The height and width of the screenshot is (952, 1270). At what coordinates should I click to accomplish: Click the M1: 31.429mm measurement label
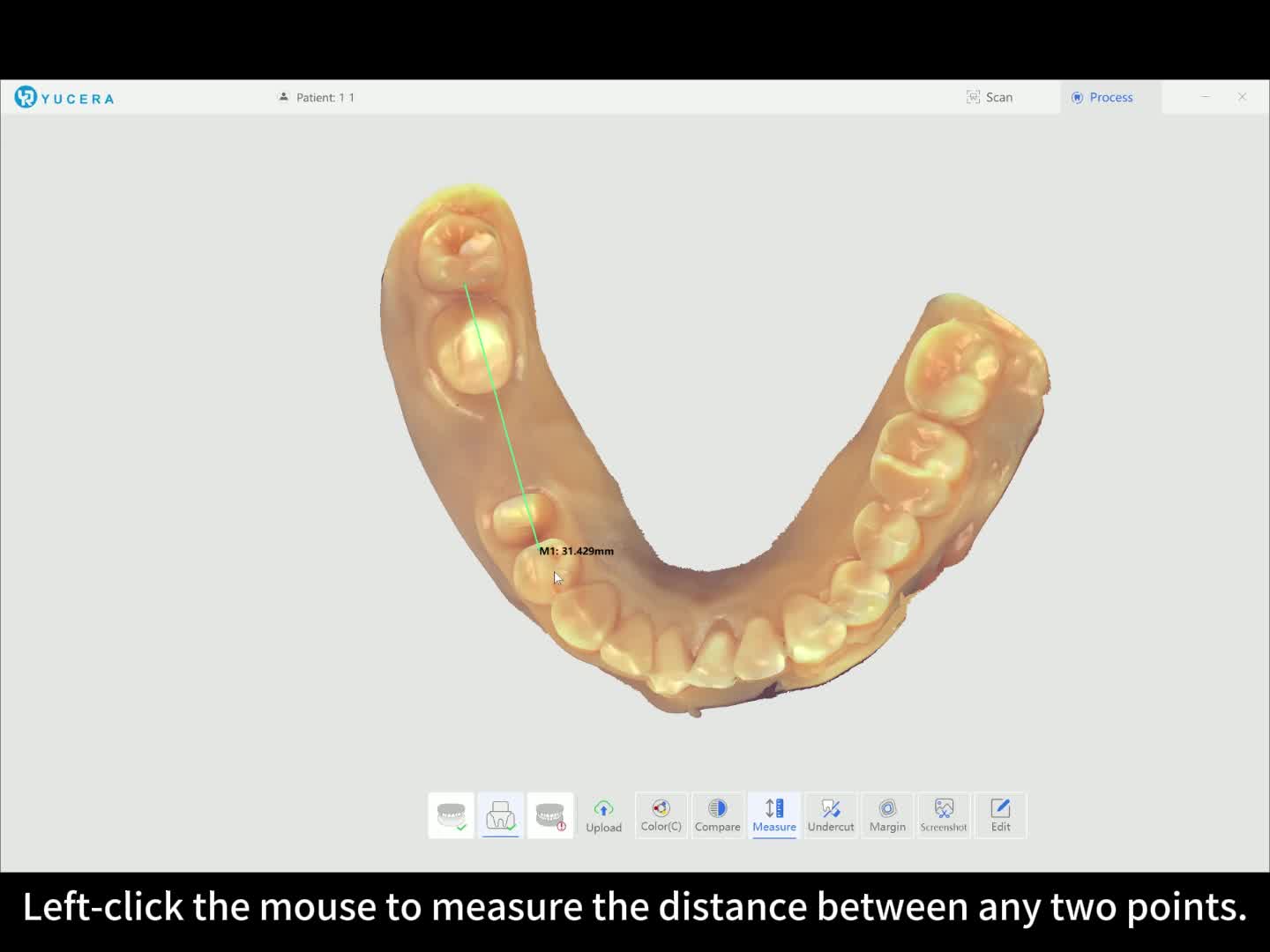pyautogui.click(x=576, y=551)
